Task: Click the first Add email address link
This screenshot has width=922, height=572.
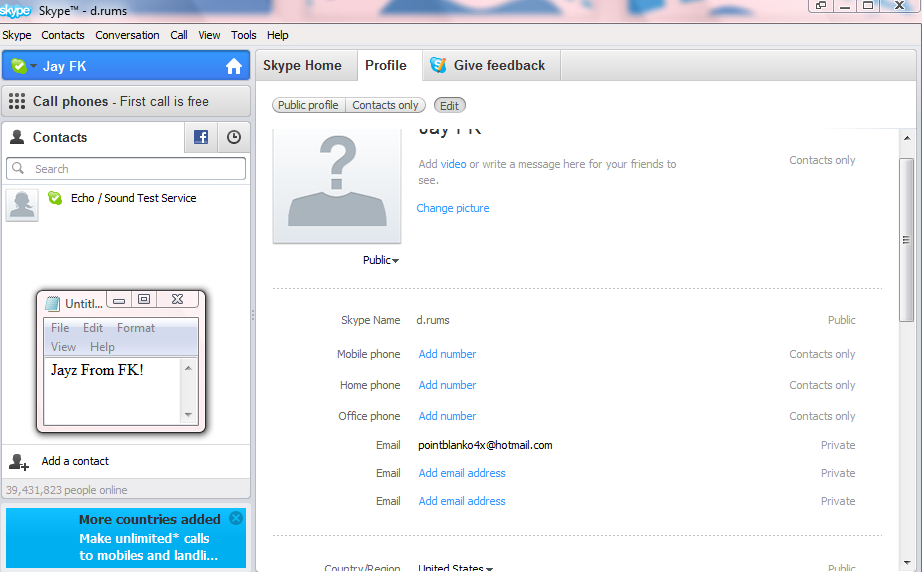Action: [x=462, y=473]
